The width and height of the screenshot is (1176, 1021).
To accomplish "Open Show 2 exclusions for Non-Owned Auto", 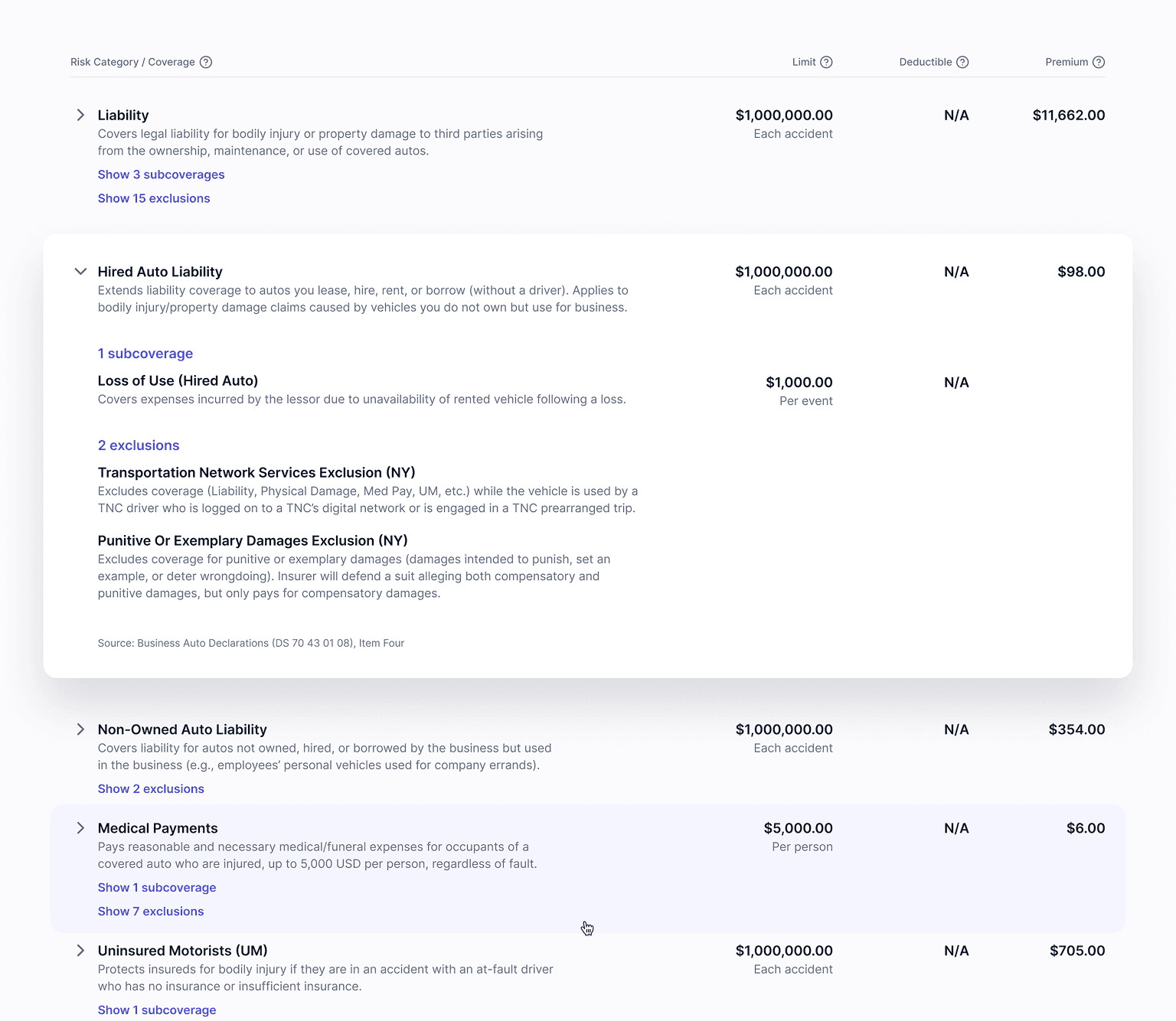I will tap(151, 789).
